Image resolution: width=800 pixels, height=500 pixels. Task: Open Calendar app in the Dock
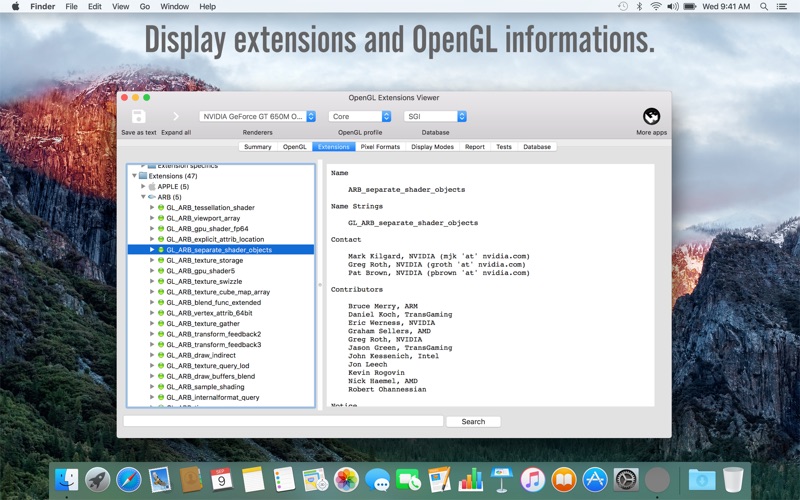pyautogui.click(x=222, y=480)
